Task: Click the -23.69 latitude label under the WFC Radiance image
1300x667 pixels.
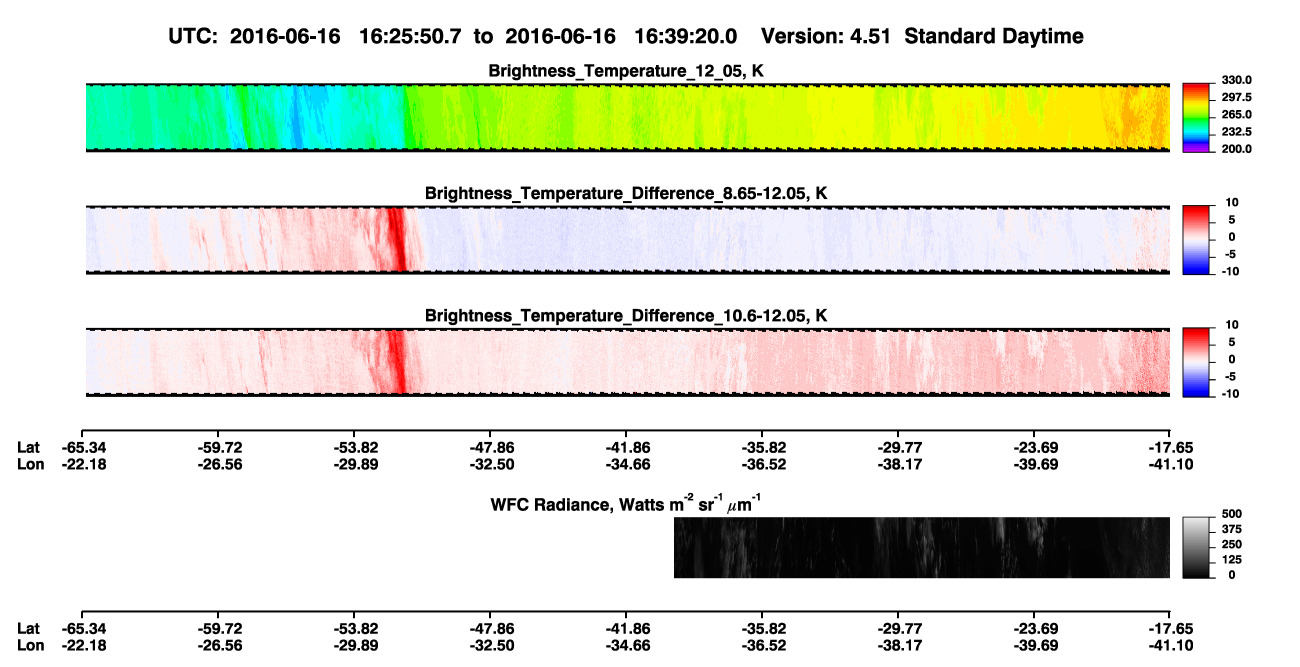Action: (1034, 628)
